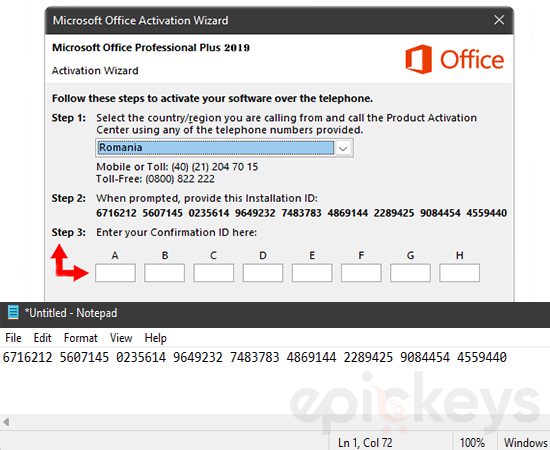The height and width of the screenshot is (450, 550).
Task: Click the Microsoft Office Activation Wizard title
Action: tap(140, 20)
